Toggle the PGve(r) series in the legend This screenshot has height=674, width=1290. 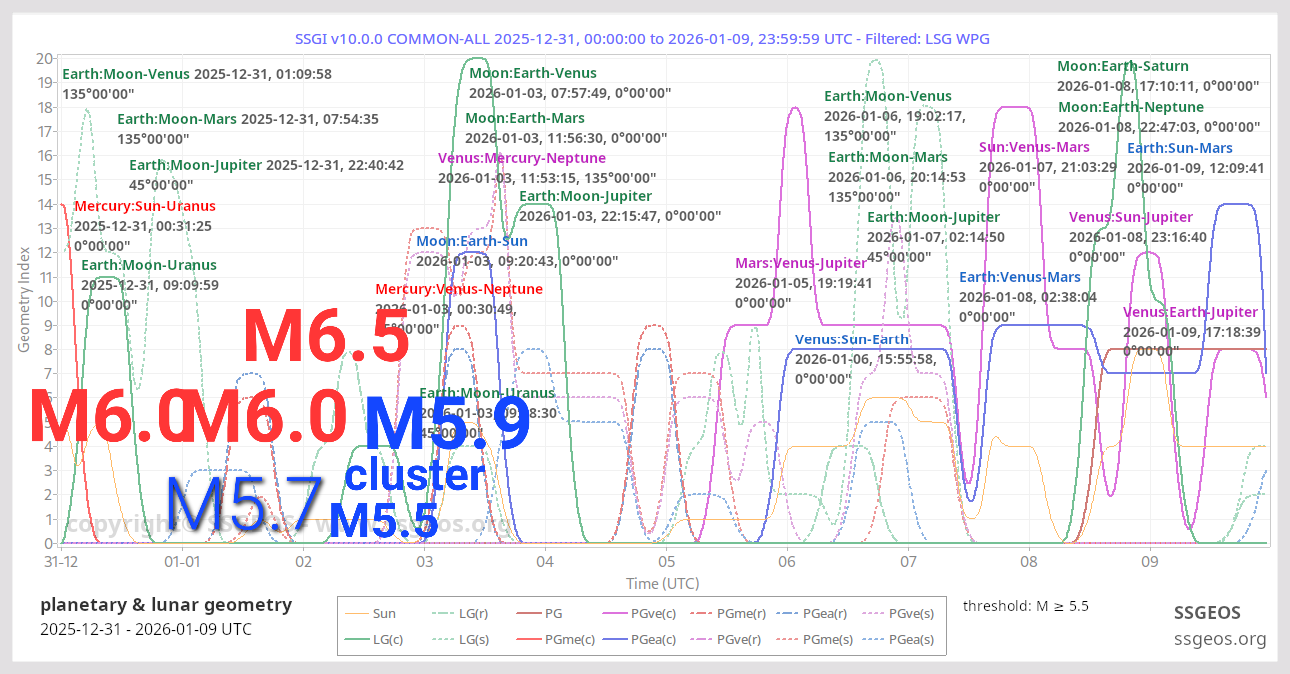pos(702,638)
